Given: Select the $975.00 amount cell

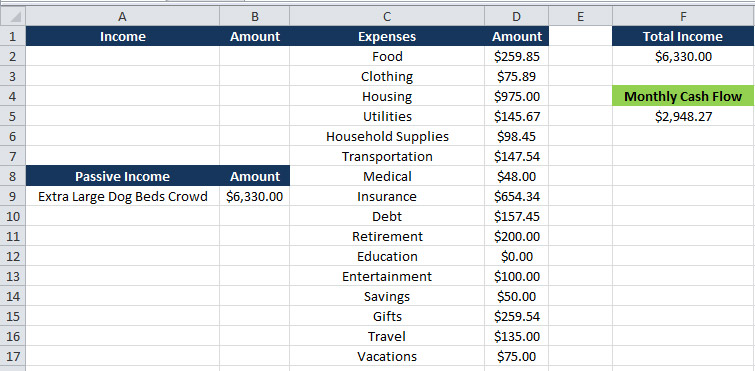Looking at the screenshot, I should (517, 96).
